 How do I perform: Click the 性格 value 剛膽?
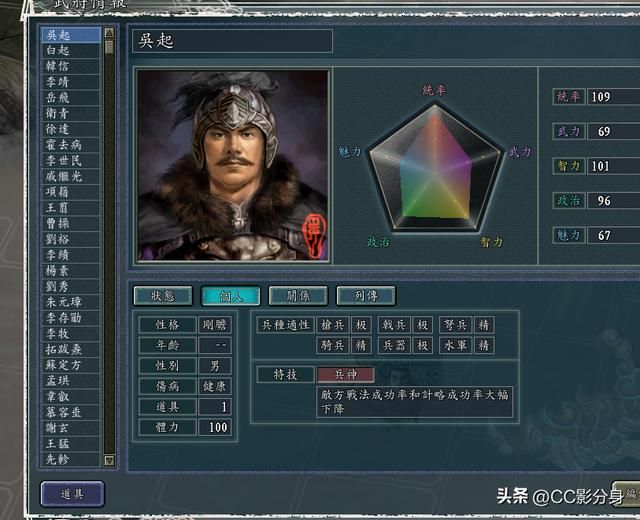215,325
